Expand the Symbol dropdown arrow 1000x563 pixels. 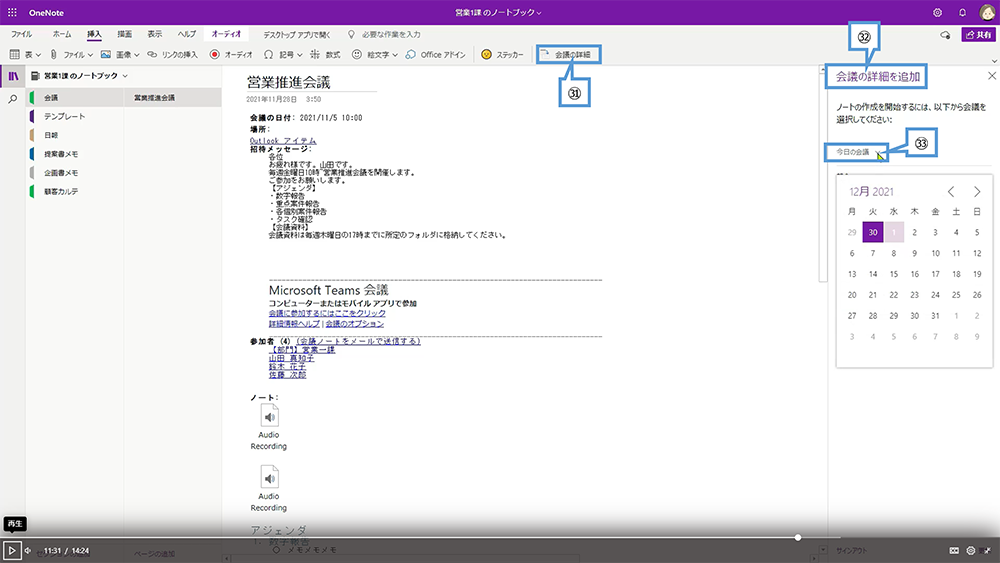[300, 55]
